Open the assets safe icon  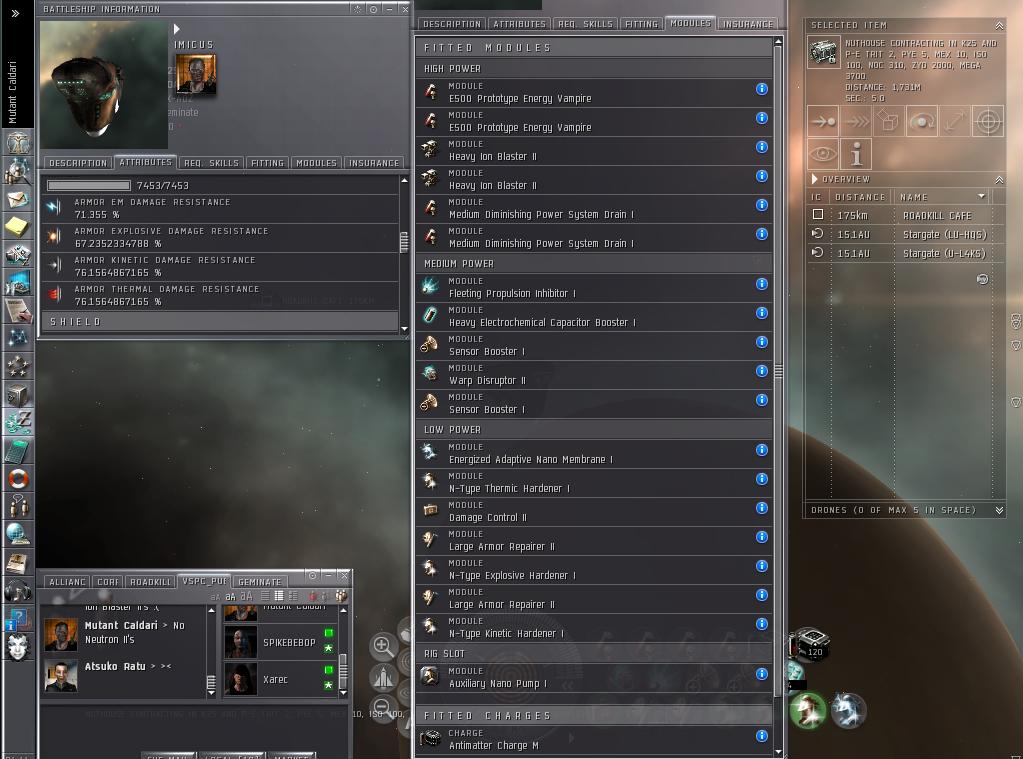pyautogui.click(x=18, y=395)
